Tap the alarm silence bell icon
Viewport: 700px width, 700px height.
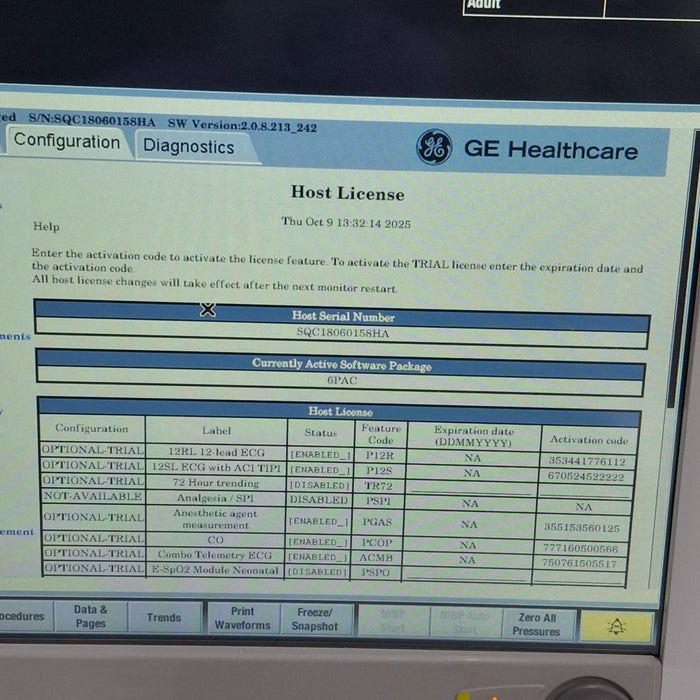(x=617, y=627)
